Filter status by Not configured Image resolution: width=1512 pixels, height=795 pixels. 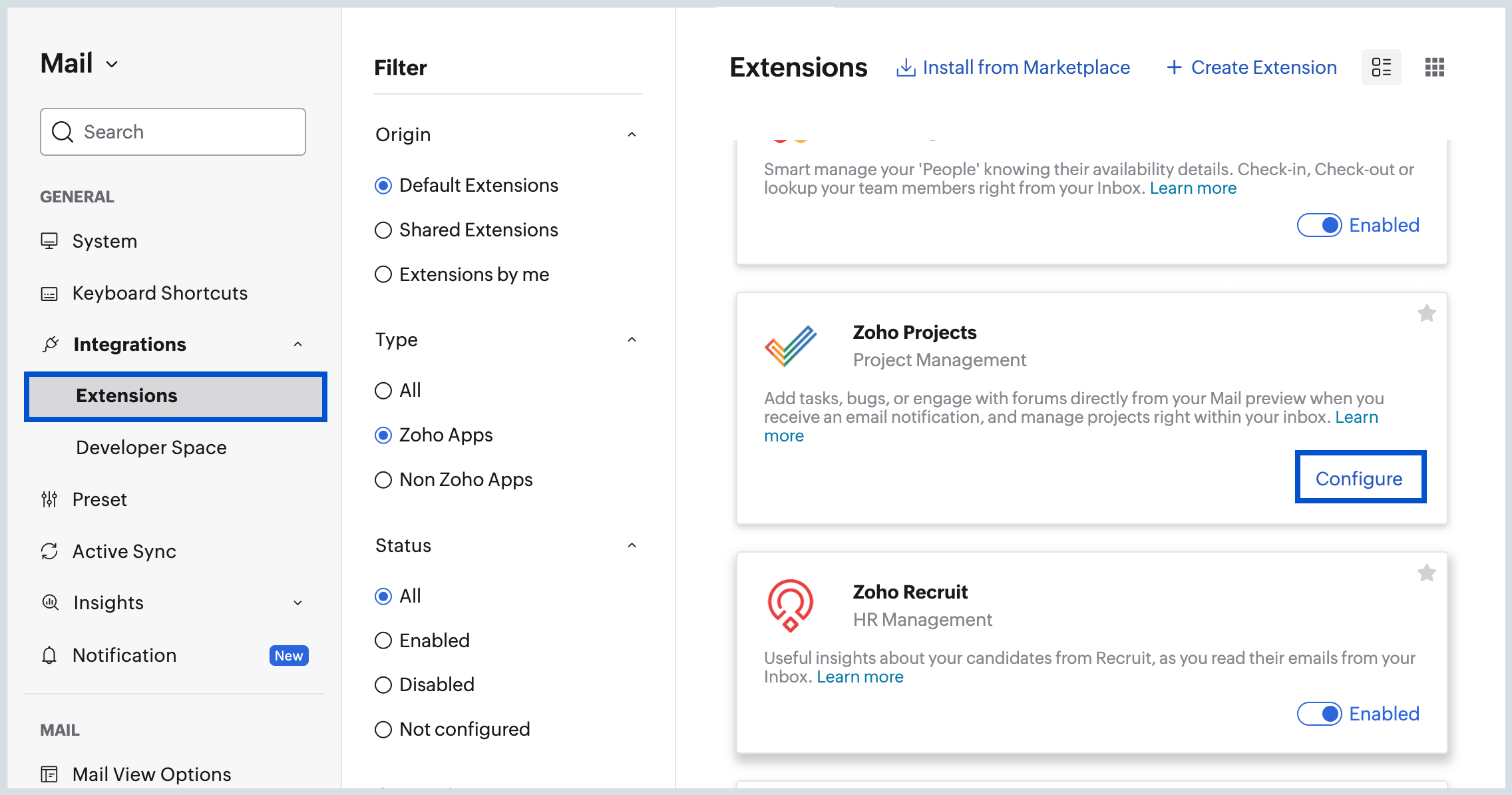[x=383, y=730]
